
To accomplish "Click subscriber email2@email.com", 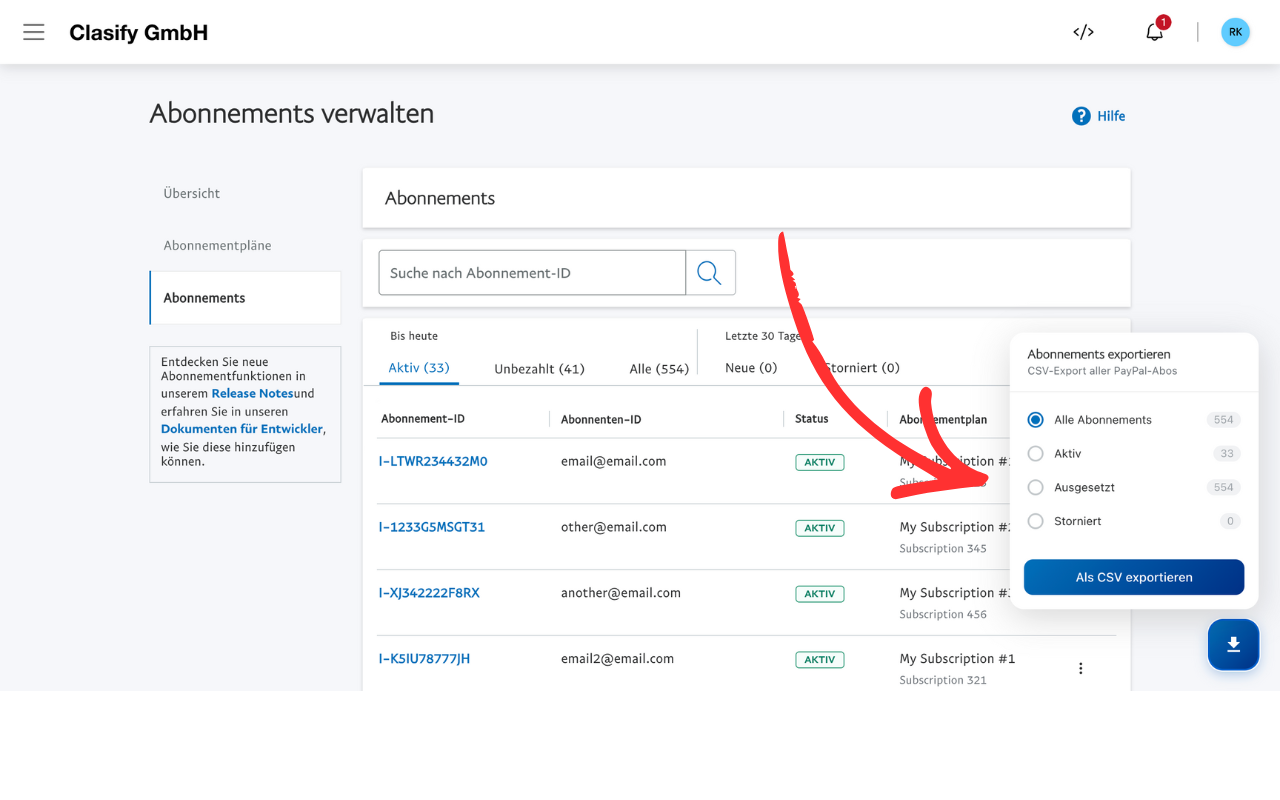I will pos(617,659).
